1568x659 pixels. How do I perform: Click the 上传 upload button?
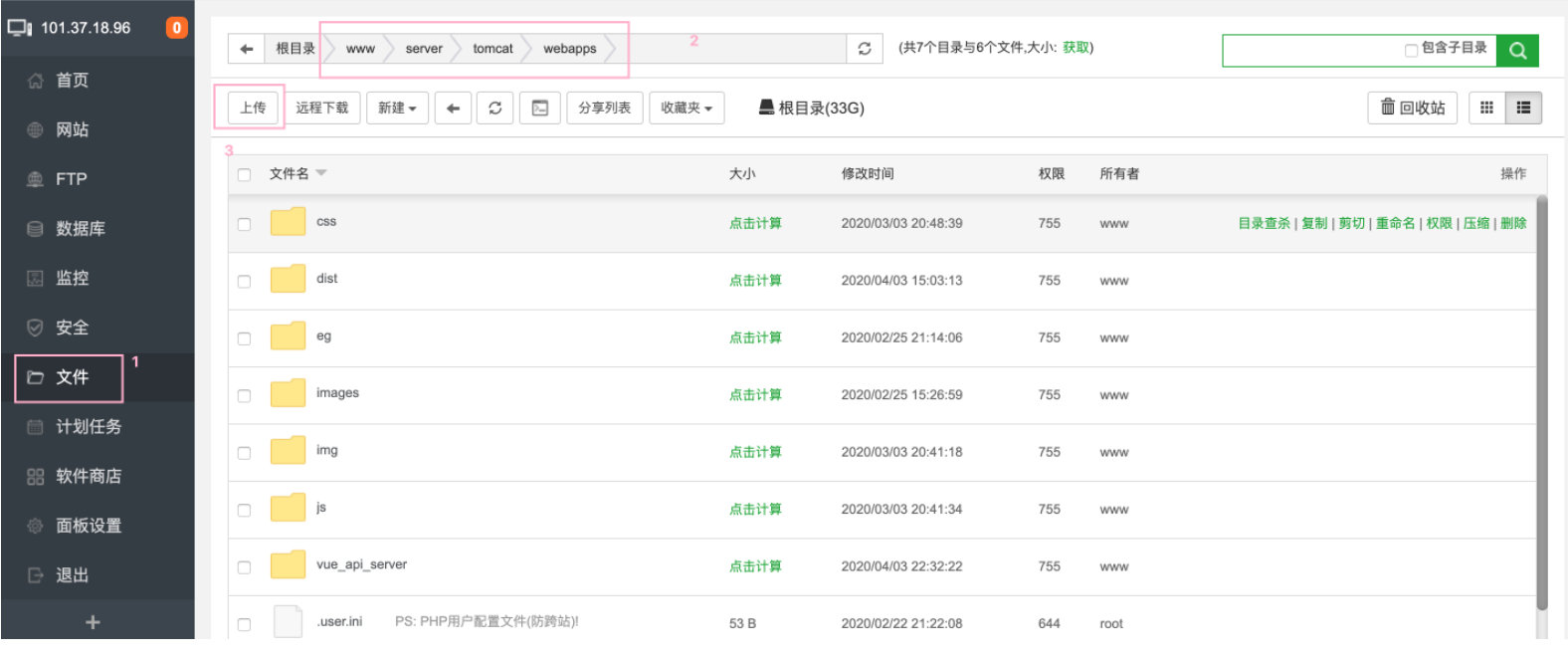(x=253, y=108)
